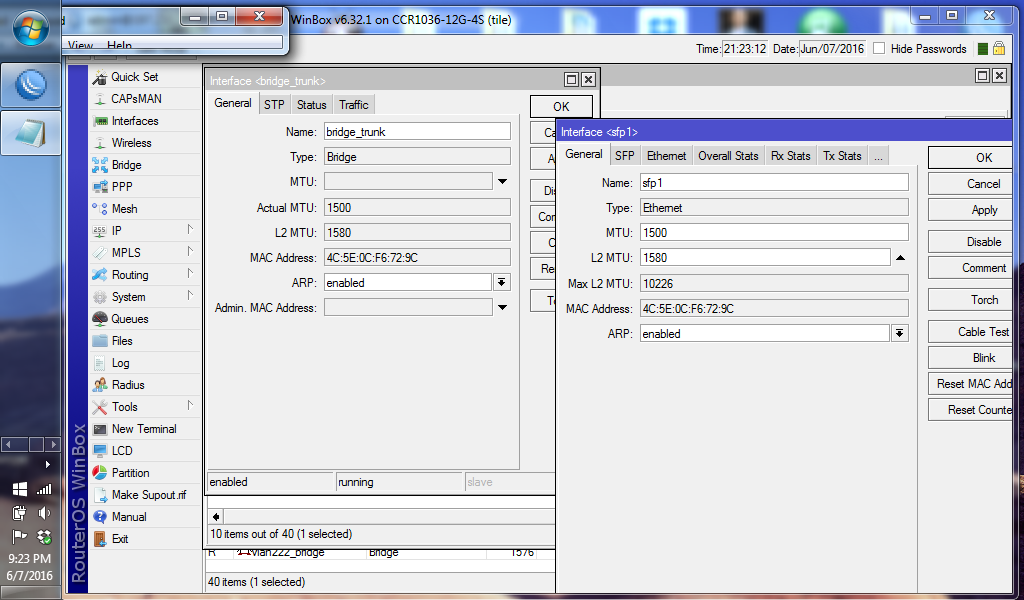Click OK in bridge_trunk window

point(561,107)
